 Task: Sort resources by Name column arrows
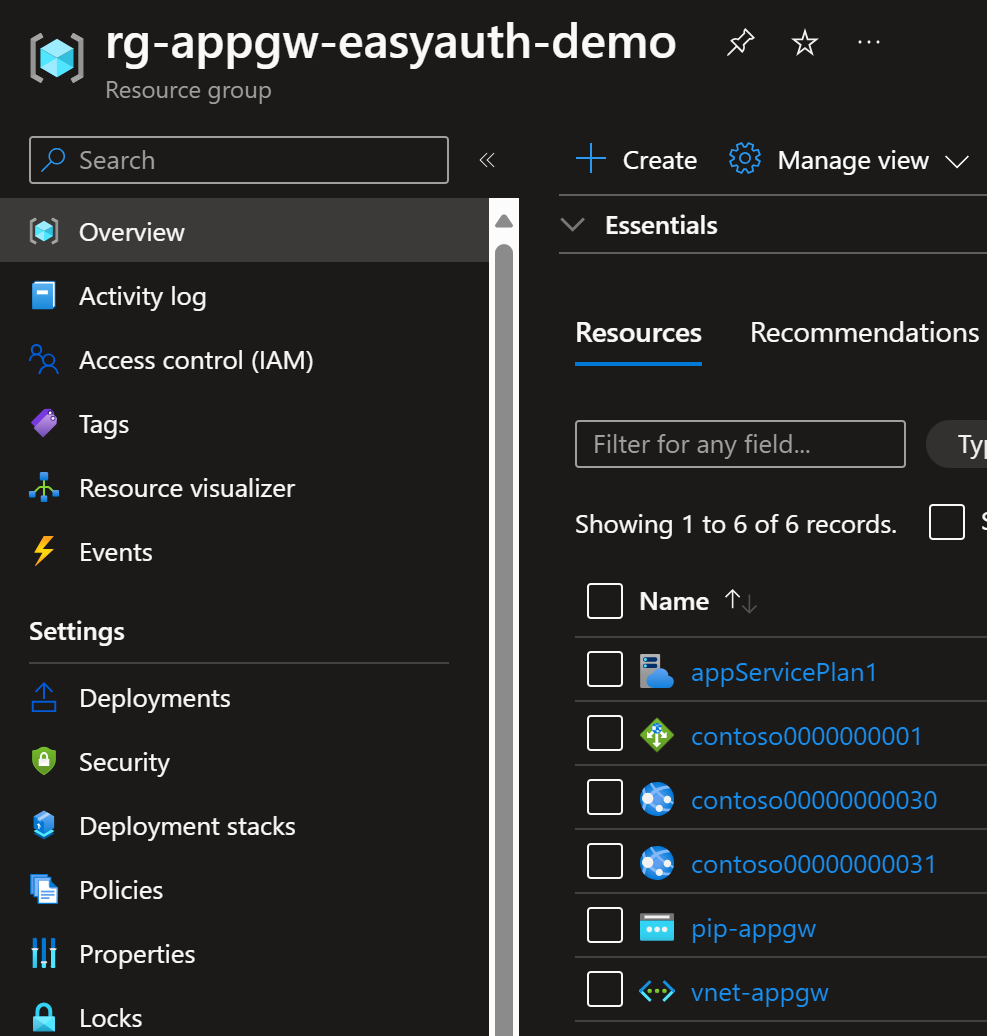740,601
